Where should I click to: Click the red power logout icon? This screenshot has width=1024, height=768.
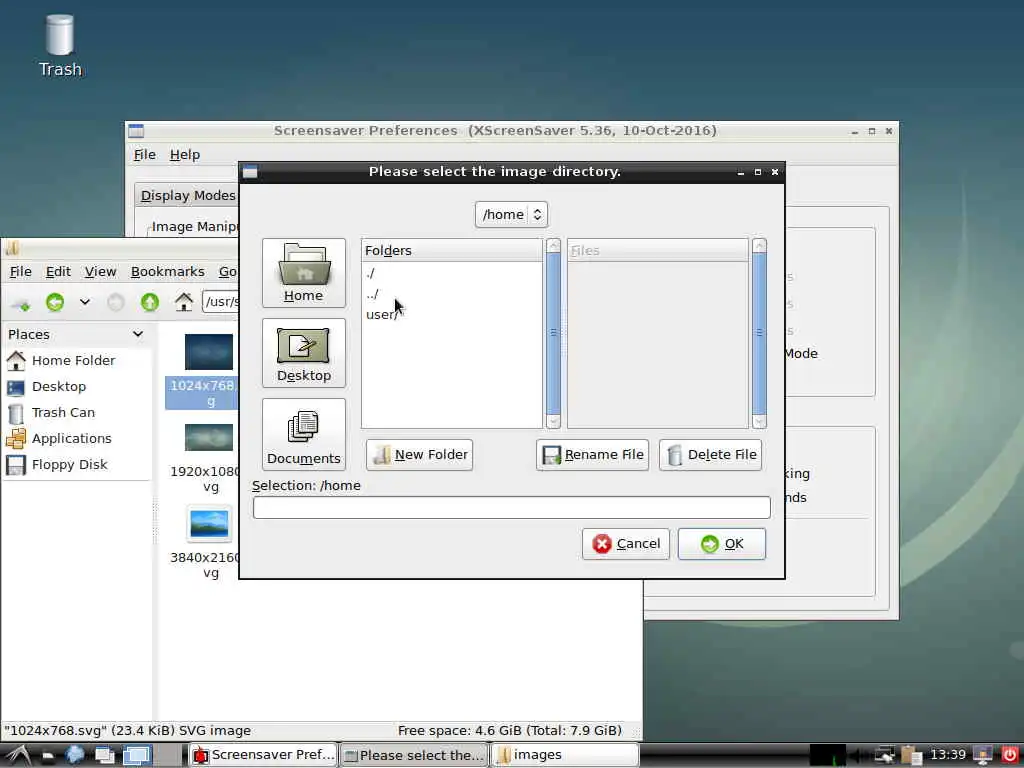pos(1010,756)
